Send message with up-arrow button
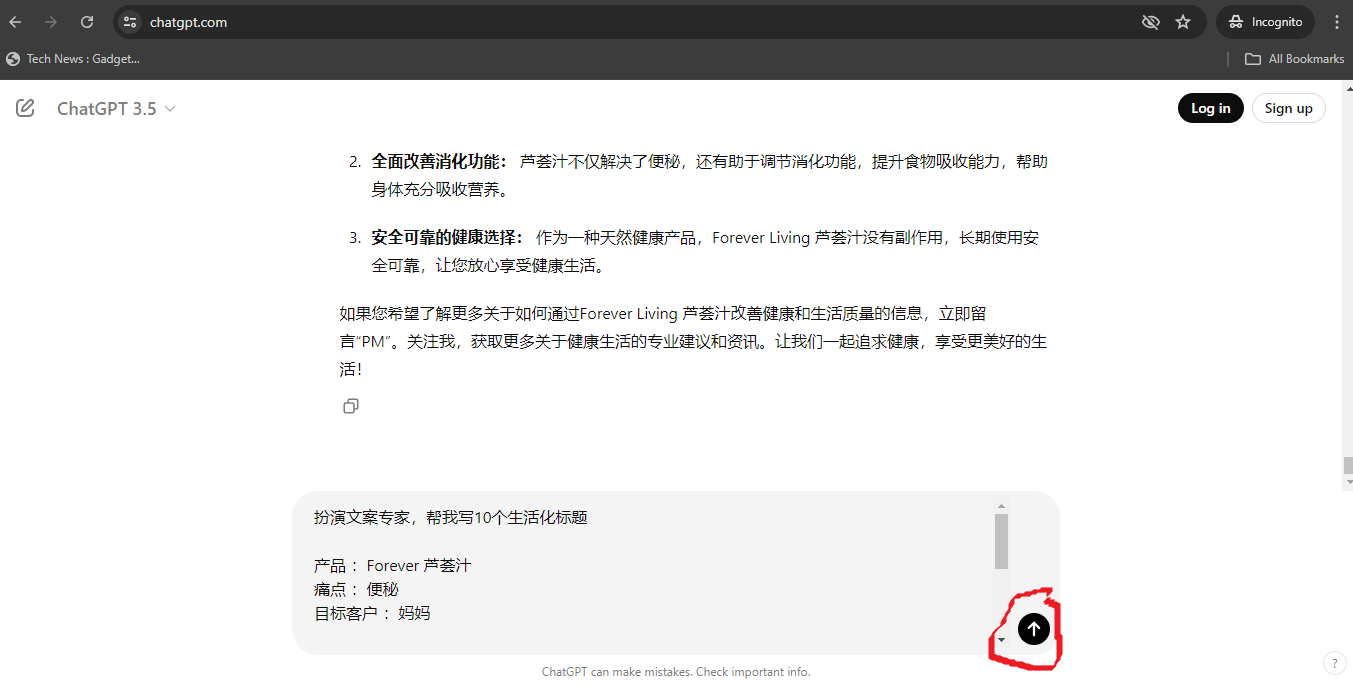Viewport: 1353px width, 685px height. tap(1034, 629)
